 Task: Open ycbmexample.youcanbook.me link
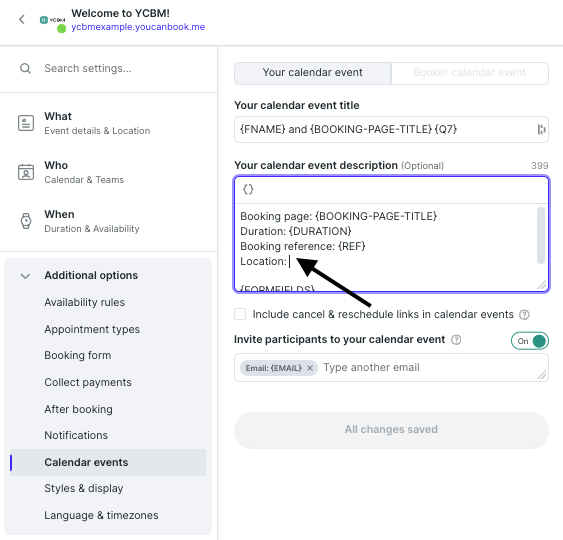click(x=138, y=27)
